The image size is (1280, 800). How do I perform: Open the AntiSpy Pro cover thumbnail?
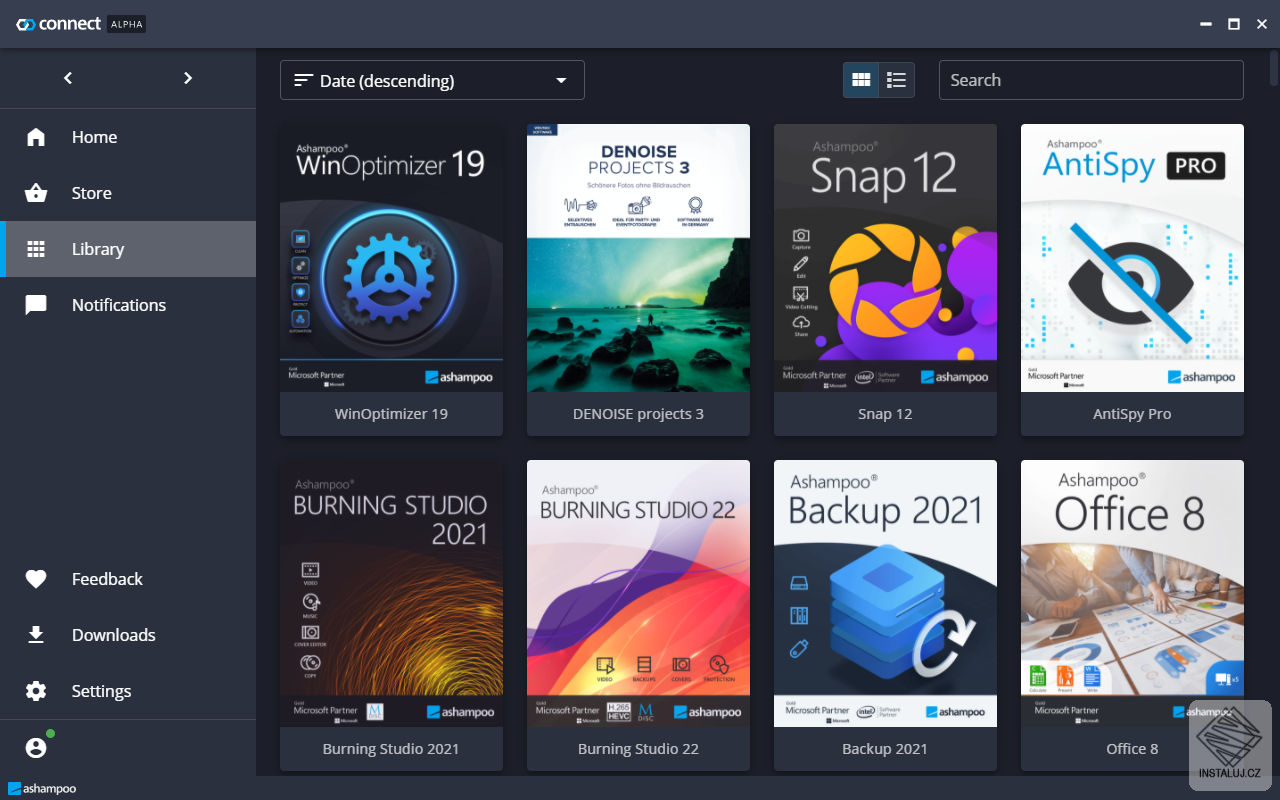point(1132,258)
